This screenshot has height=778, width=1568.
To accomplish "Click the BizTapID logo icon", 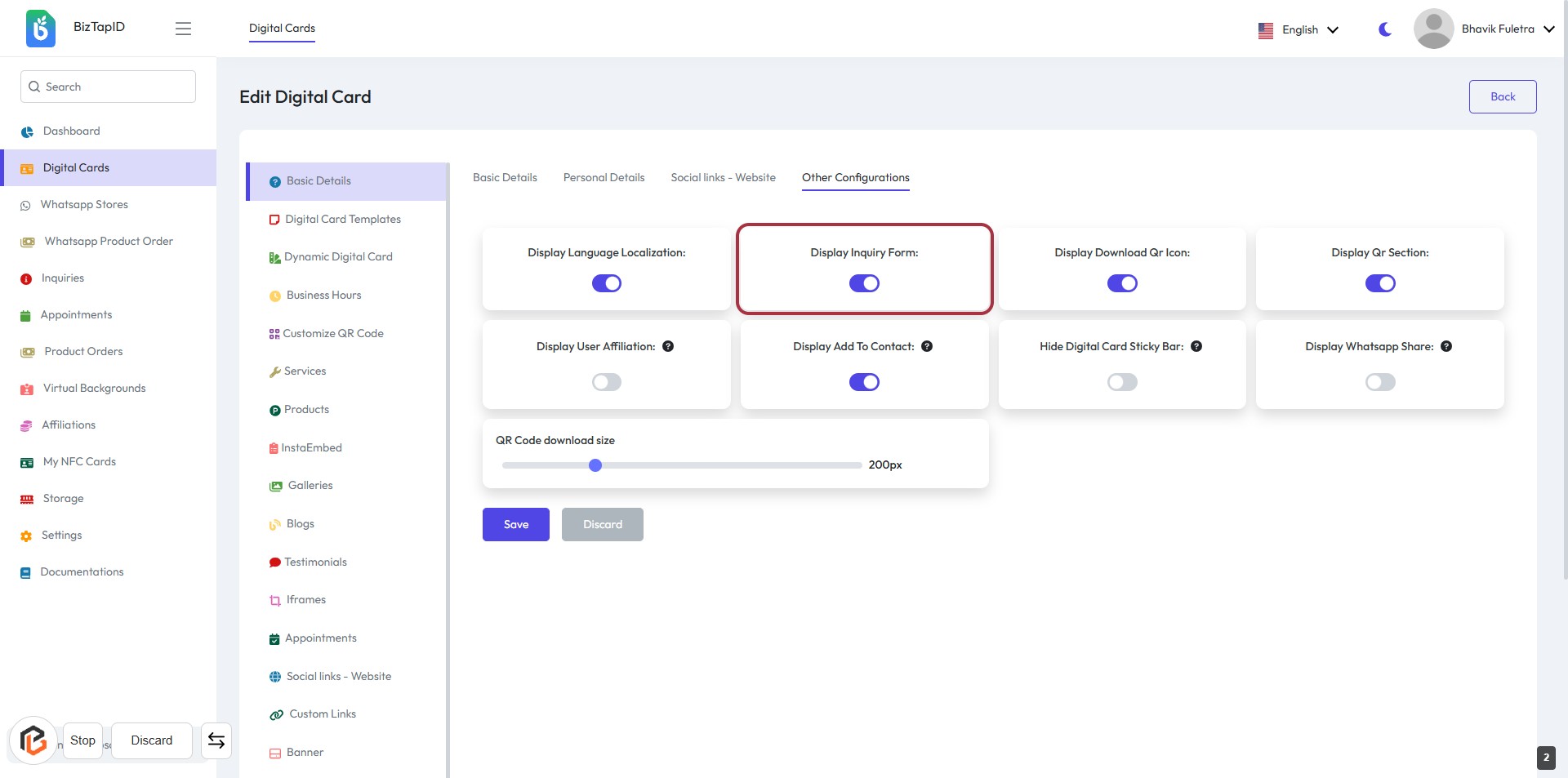I will (x=41, y=29).
